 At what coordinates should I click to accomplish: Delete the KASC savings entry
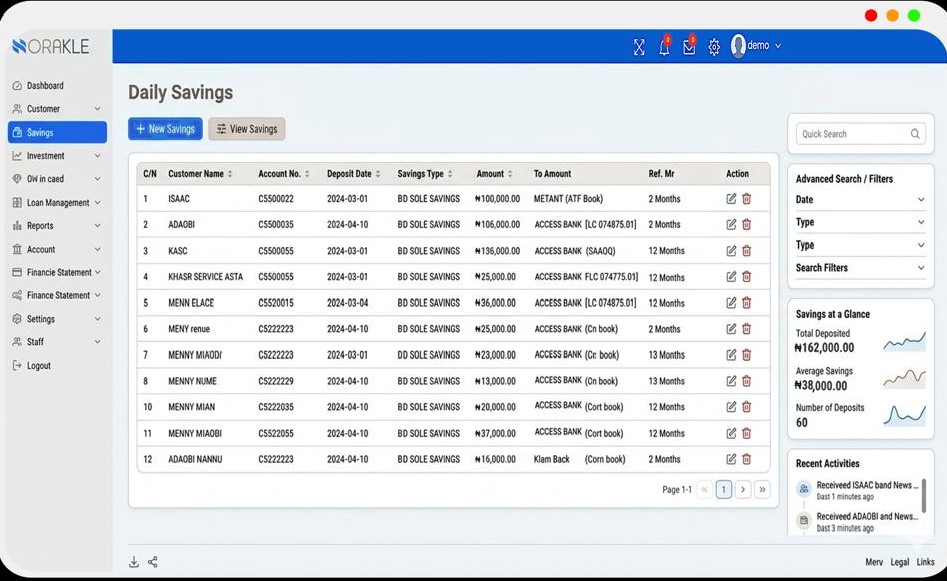pyautogui.click(x=747, y=251)
